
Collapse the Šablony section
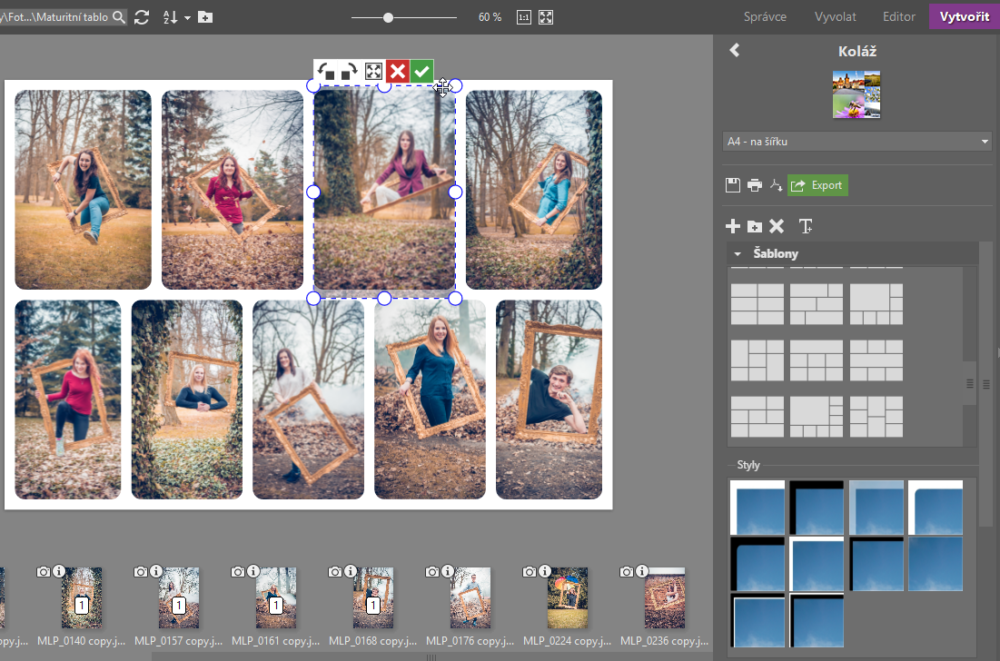click(x=738, y=254)
